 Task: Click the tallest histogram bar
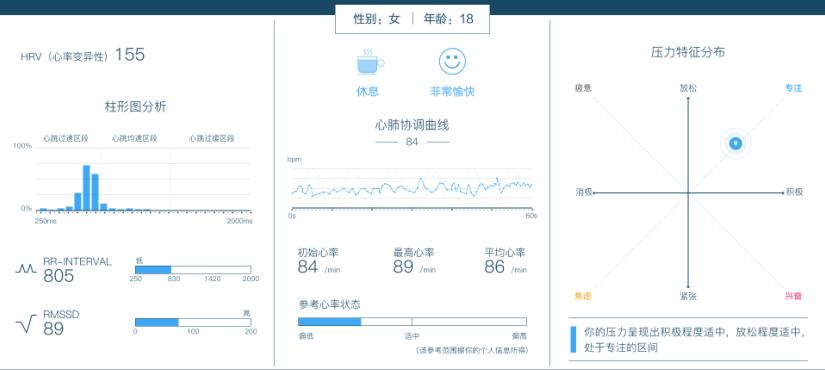(x=86, y=188)
